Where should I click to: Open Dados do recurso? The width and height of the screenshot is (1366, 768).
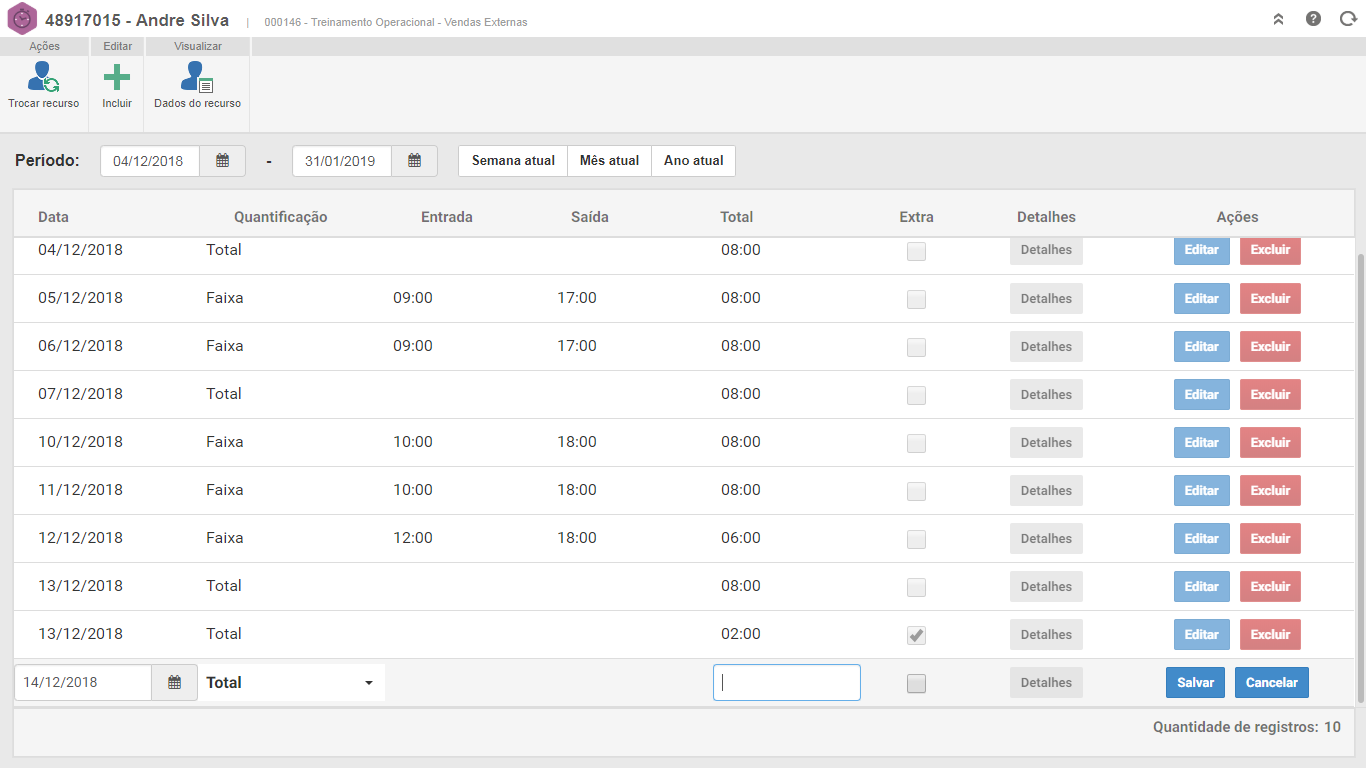(197, 78)
